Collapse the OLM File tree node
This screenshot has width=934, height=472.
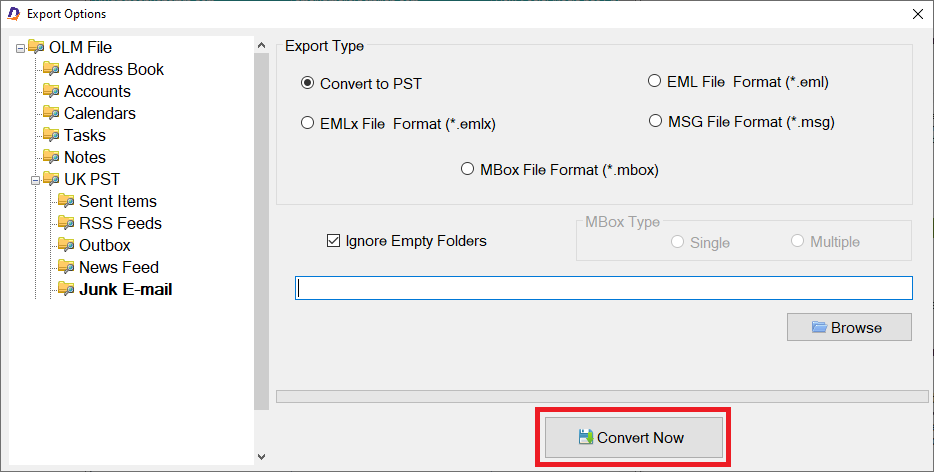[x=21, y=48]
